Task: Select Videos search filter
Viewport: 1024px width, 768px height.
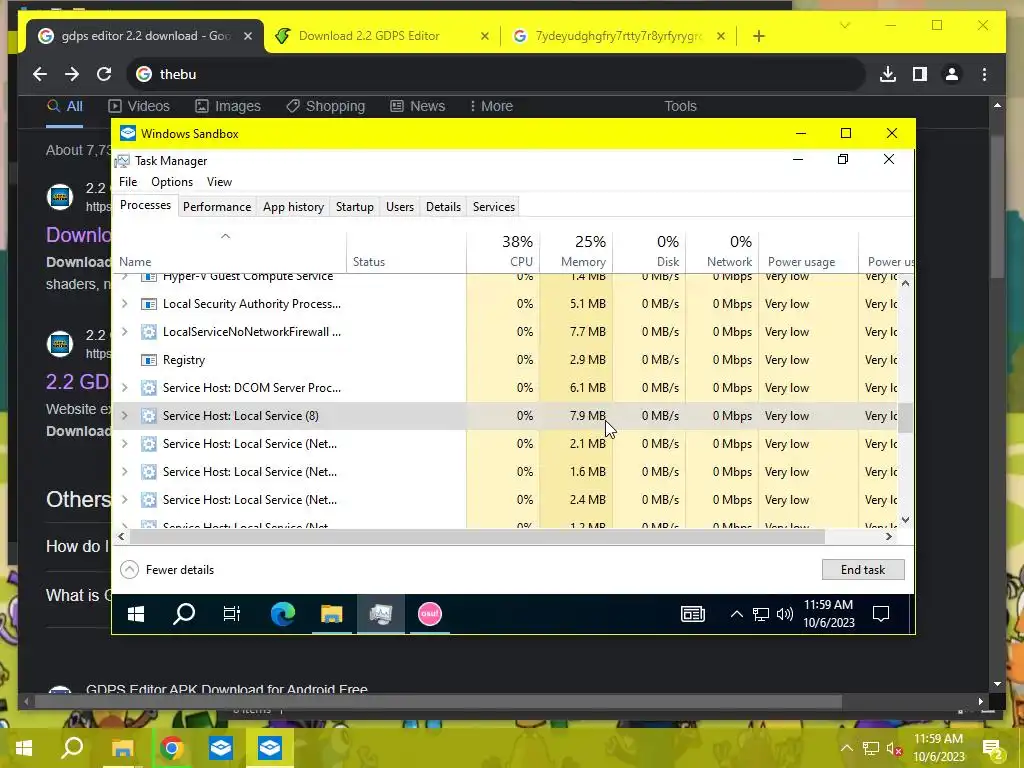Action: coord(139,106)
